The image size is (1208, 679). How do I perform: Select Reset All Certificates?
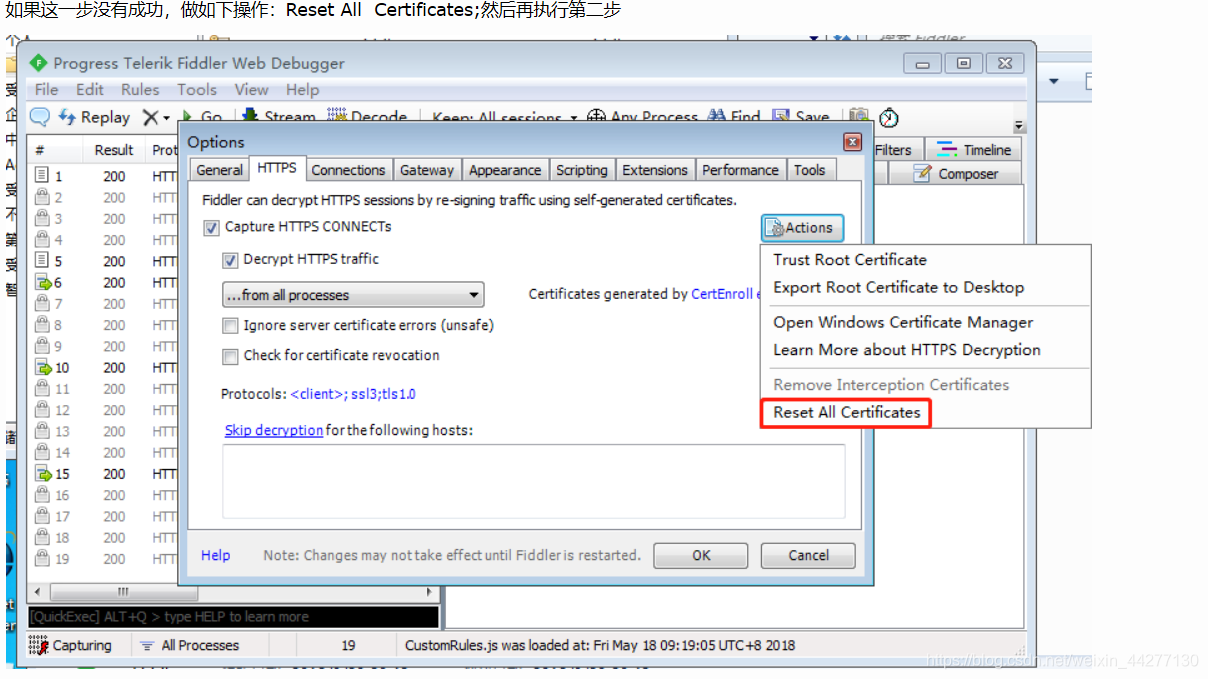(x=846, y=412)
